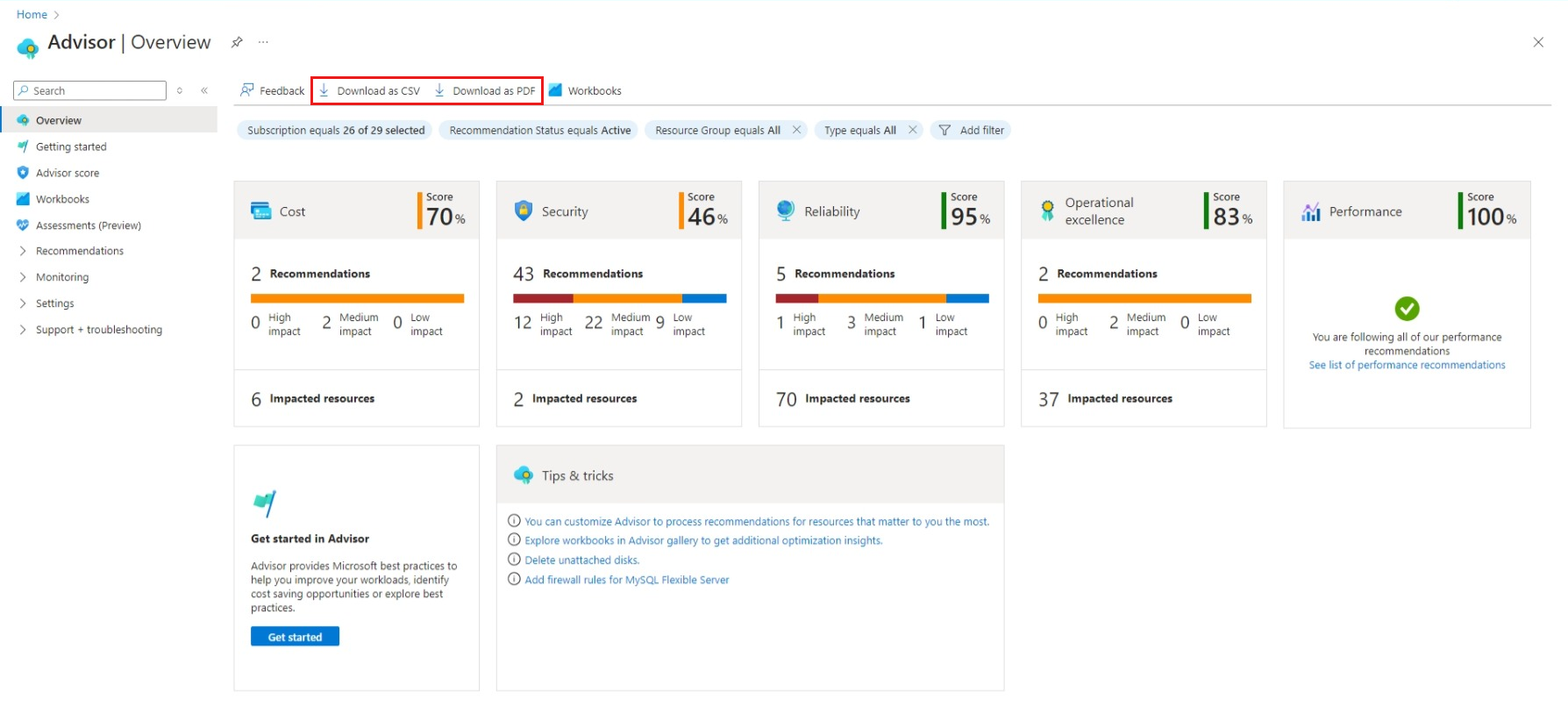The width and height of the screenshot is (1568, 713).
Task: Click the Feedback icon in toolbar
Action: [x=247, y=90]
